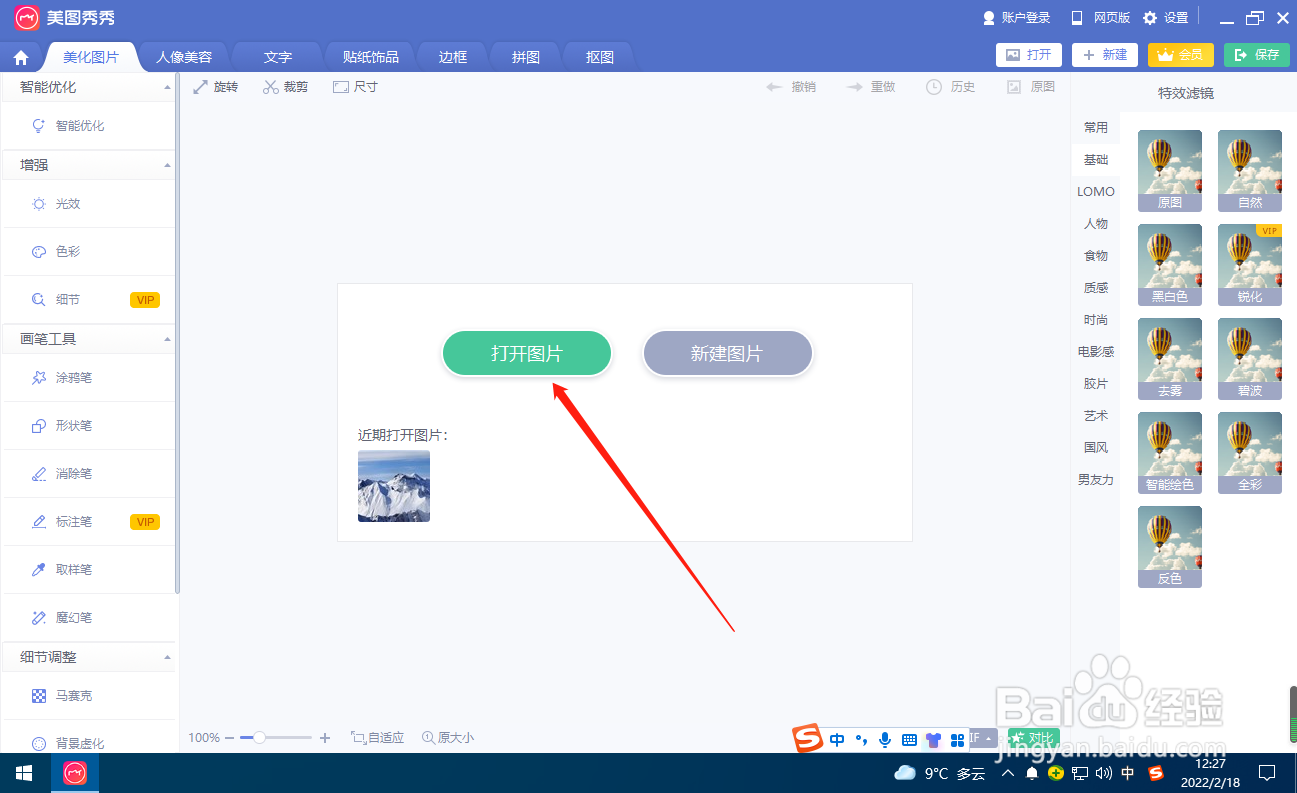
Task: Open the 尺寸 size adjustment tool
Action: [x=354, y=86]
